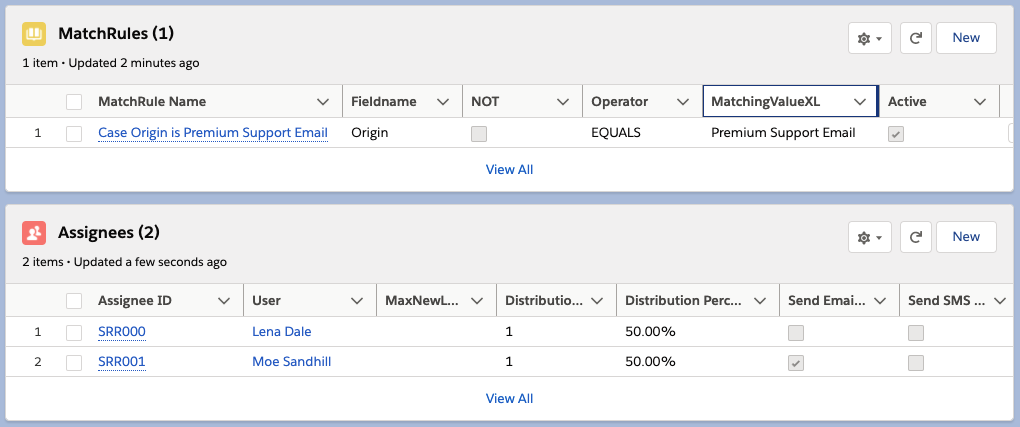Open assignee record SRR001
Viewport: 1020px width, 427px height.
coord(122,362)
